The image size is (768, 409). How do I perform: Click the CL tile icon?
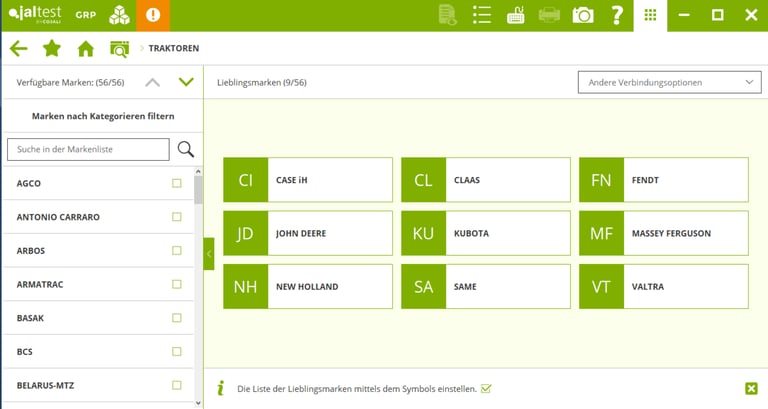(x=424, y=180)
